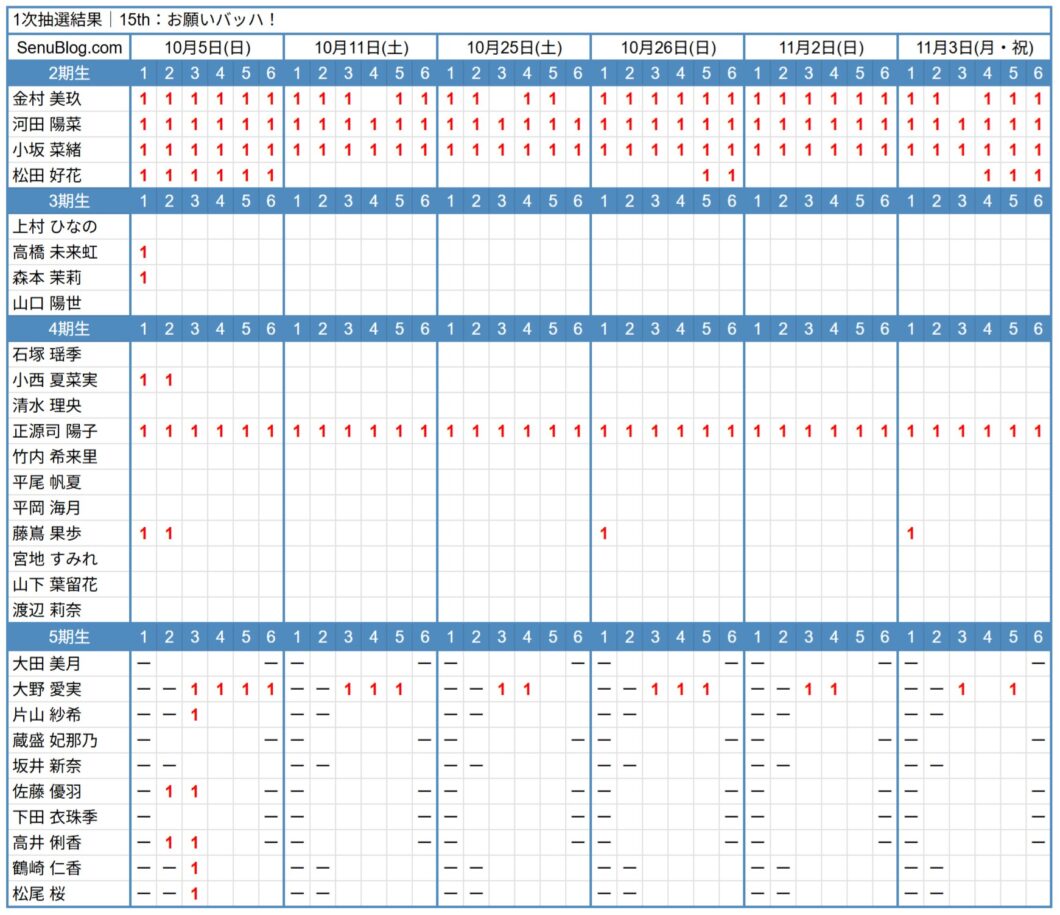Select member name 松尾 桜

pyautogui.click(x=39, y=894)
